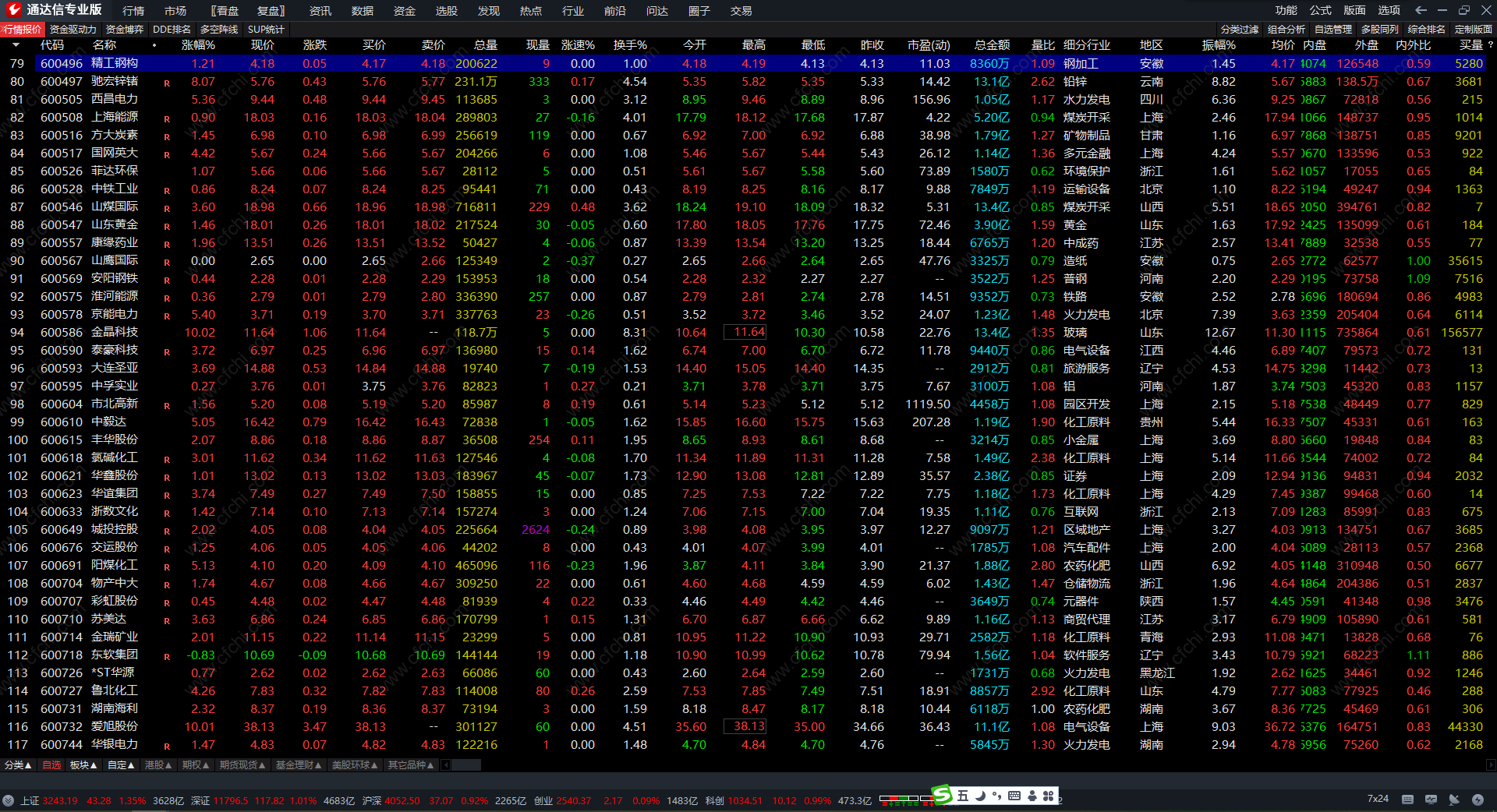The image size is (1497, 812).
Task: Click the satellite dish connection icon
Action: point(1454,800)
